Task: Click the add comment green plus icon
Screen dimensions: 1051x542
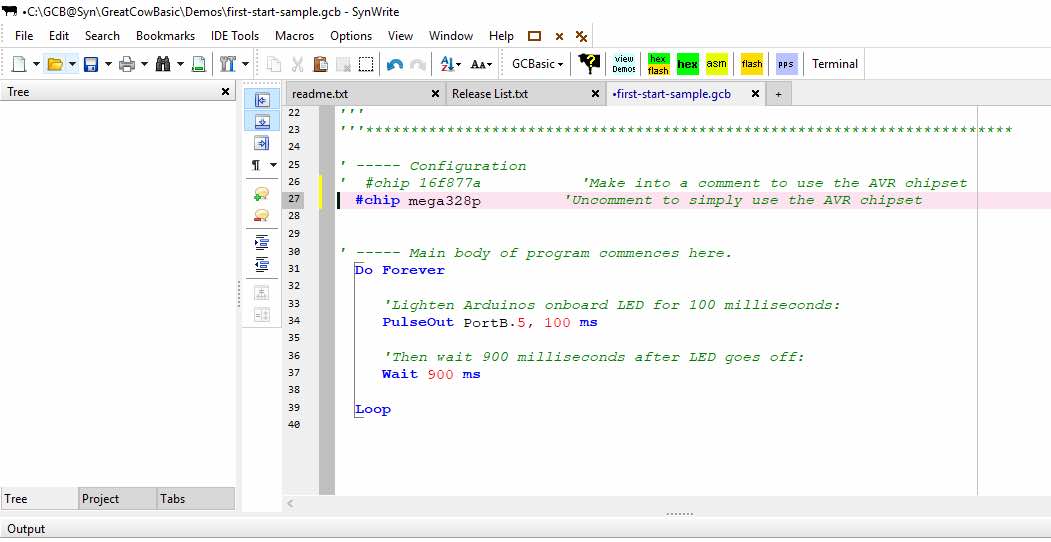Action: click(262, 194)
